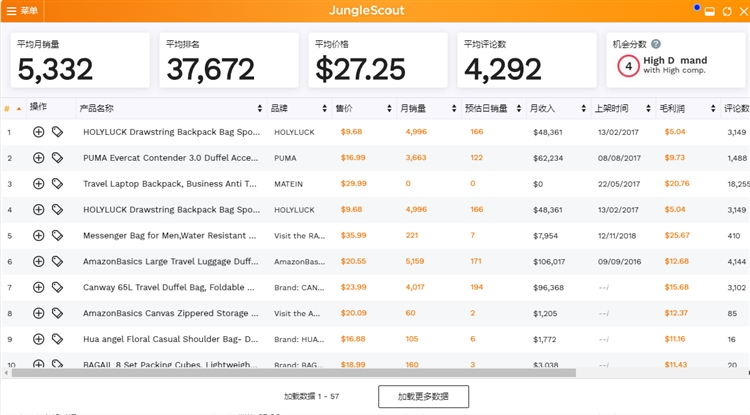Click the opportunity score 4 circle
The image size is (750, 415).
tap(628, 66)
